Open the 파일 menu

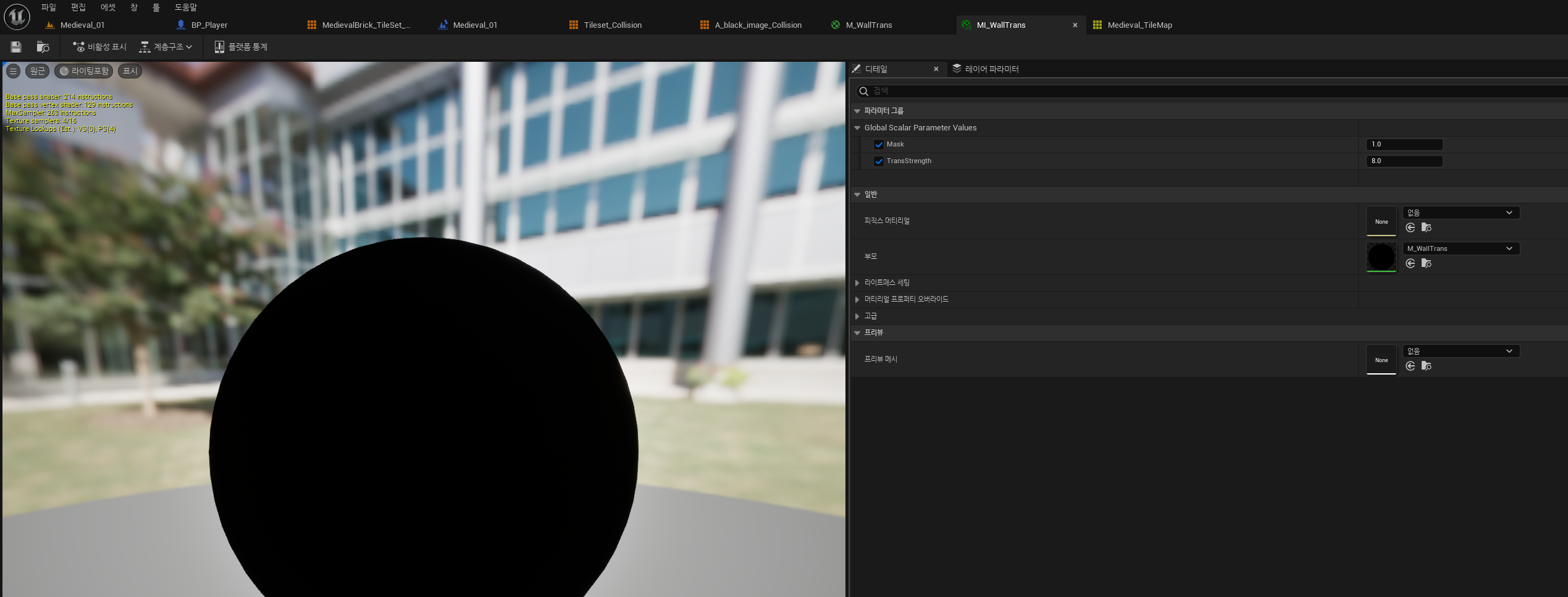tap(48, 7)
